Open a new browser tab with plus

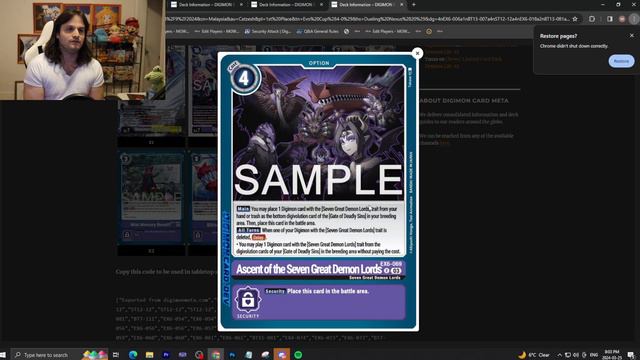[413, 5]
